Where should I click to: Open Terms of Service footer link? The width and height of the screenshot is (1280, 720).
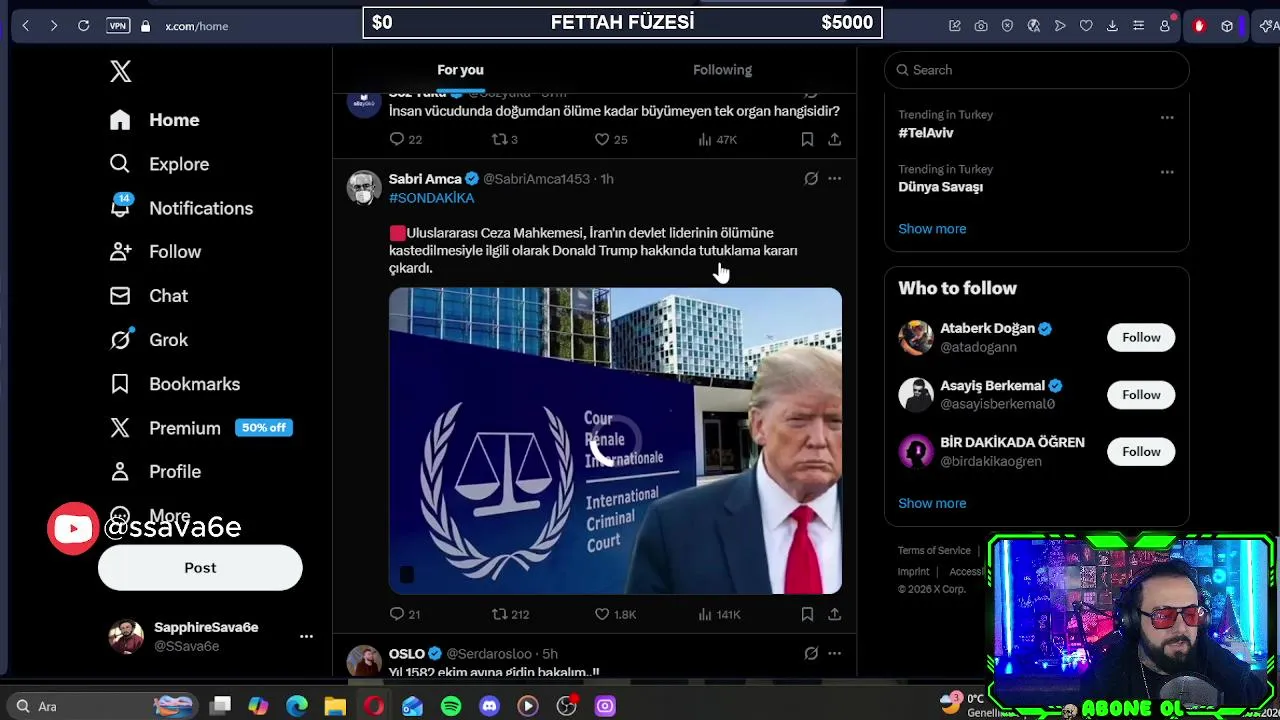[934, 551]
